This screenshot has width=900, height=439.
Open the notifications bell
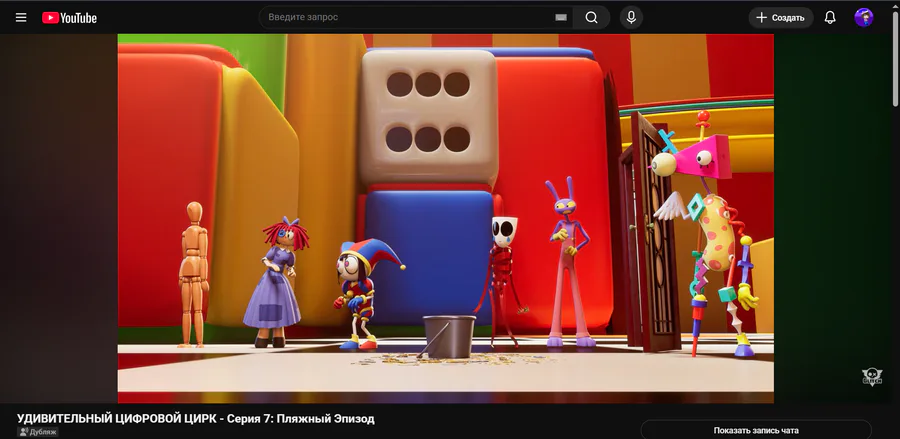830,17
